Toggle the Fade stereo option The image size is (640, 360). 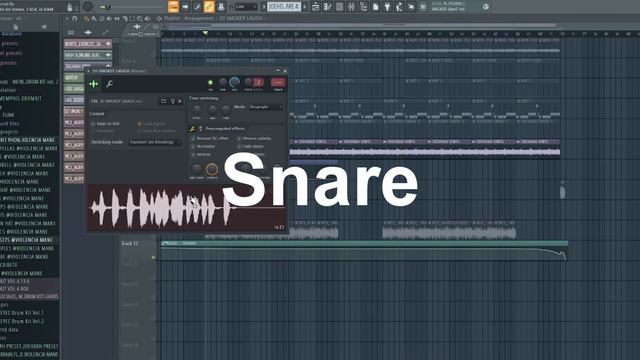pyautogui.click(x=240, y=146)
